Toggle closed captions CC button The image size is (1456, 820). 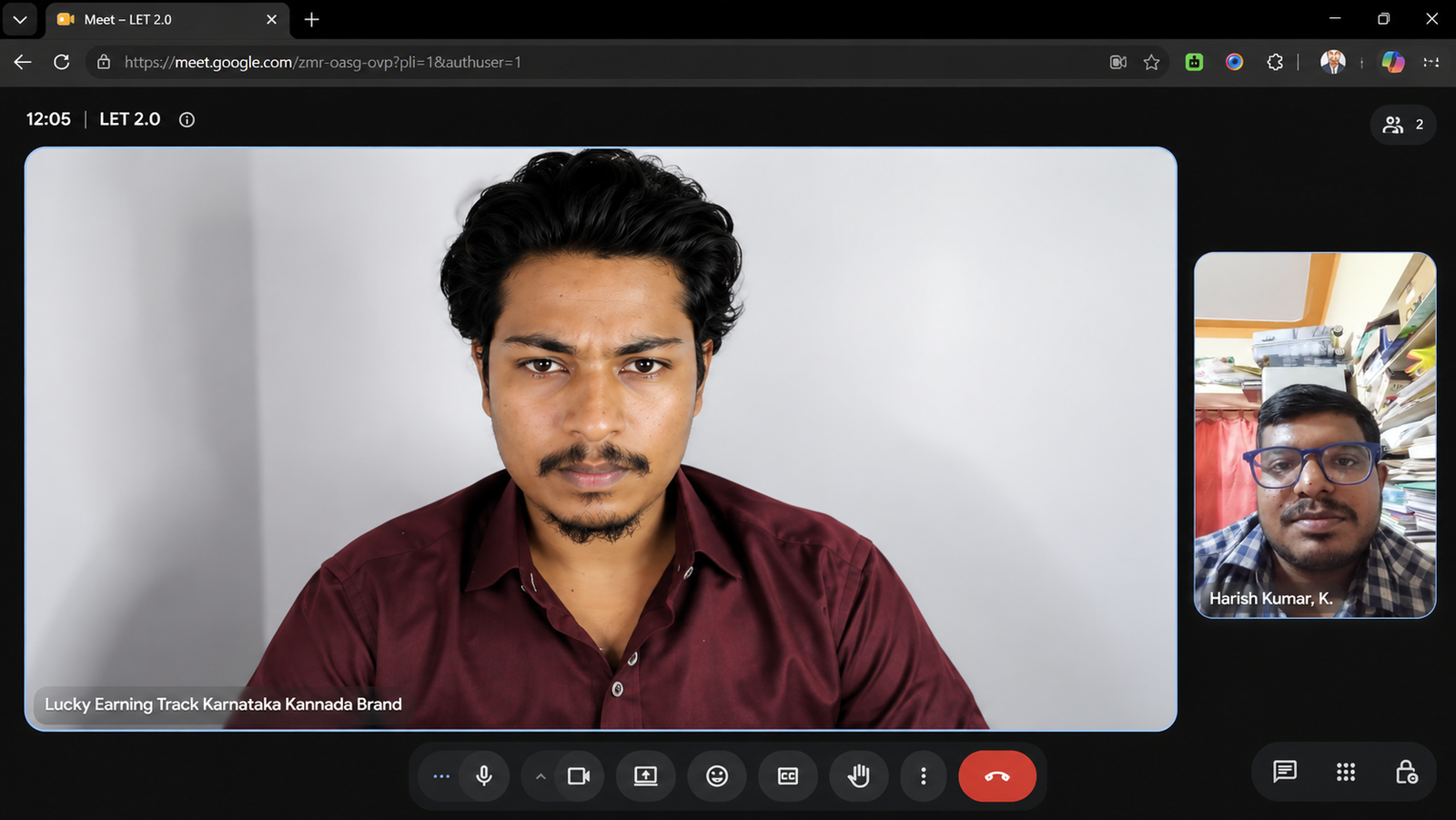(x=788, y=776)
